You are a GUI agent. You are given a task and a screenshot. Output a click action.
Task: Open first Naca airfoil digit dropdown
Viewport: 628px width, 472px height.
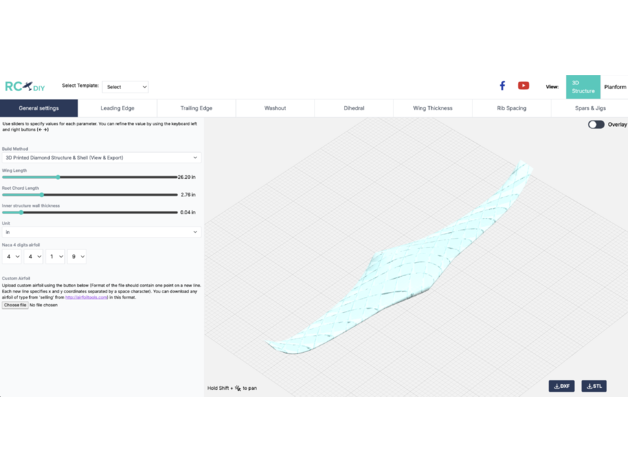tap(12, 257)
